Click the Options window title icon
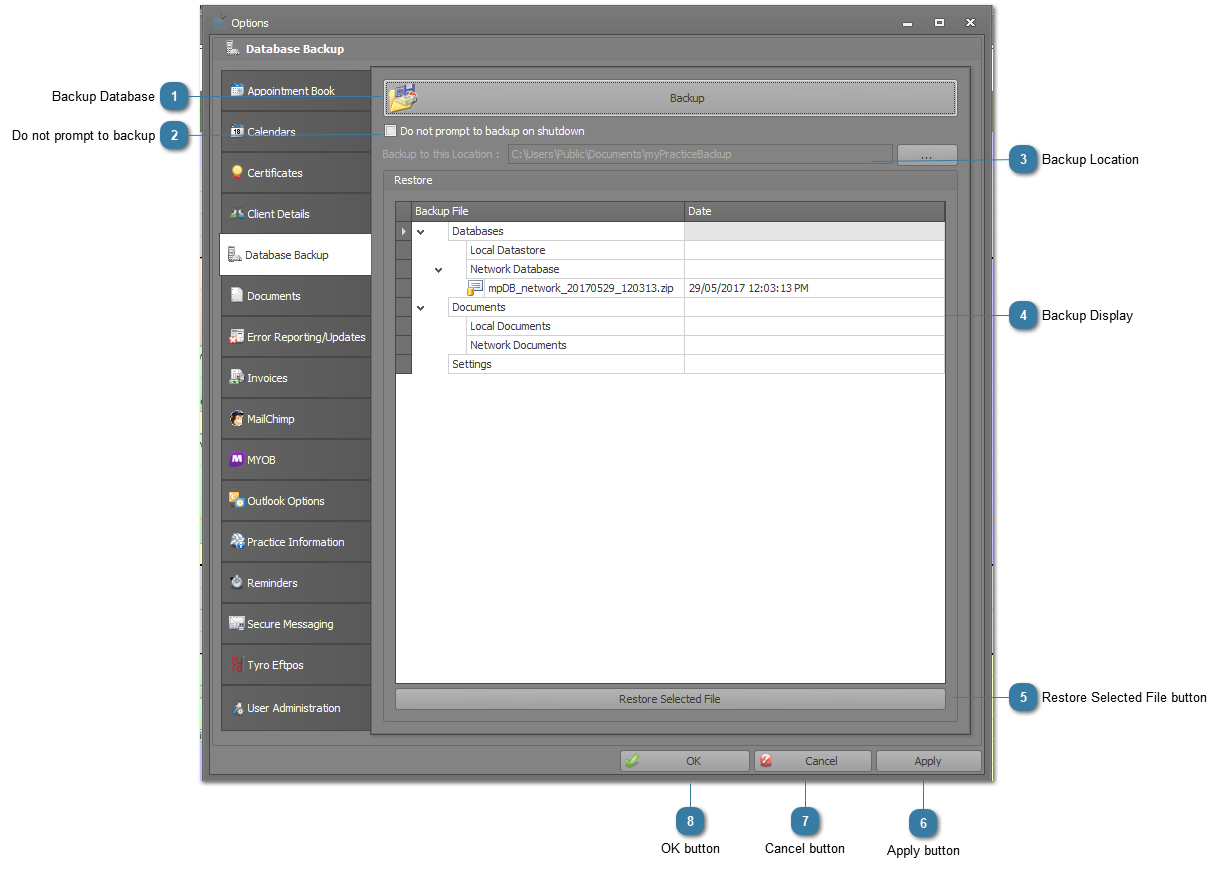 (219, 21)
